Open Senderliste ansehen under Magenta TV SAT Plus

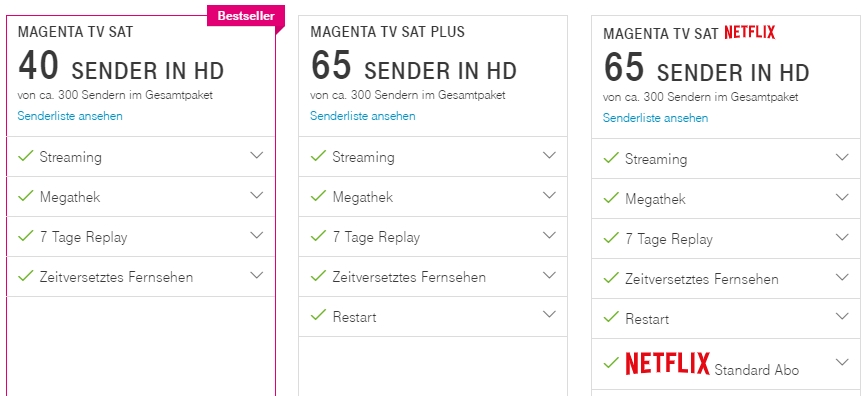coord(362,116)
